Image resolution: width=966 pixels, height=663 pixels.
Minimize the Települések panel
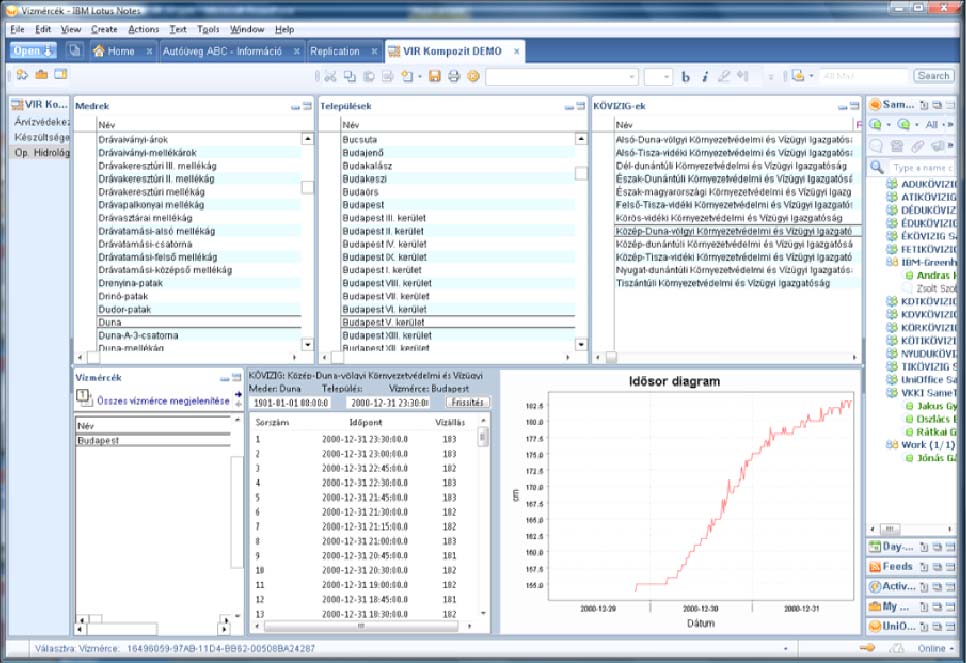click(x=569, y=107)
